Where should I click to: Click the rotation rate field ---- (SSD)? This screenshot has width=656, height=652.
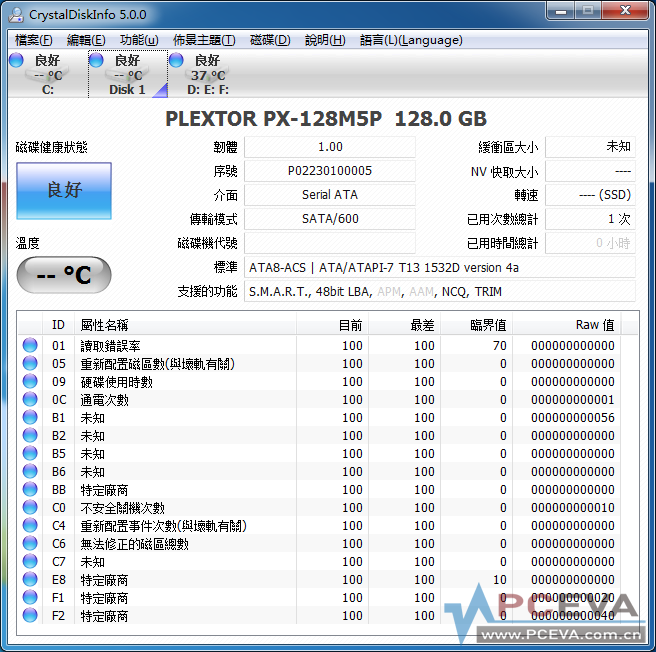[x=590, y=195]
